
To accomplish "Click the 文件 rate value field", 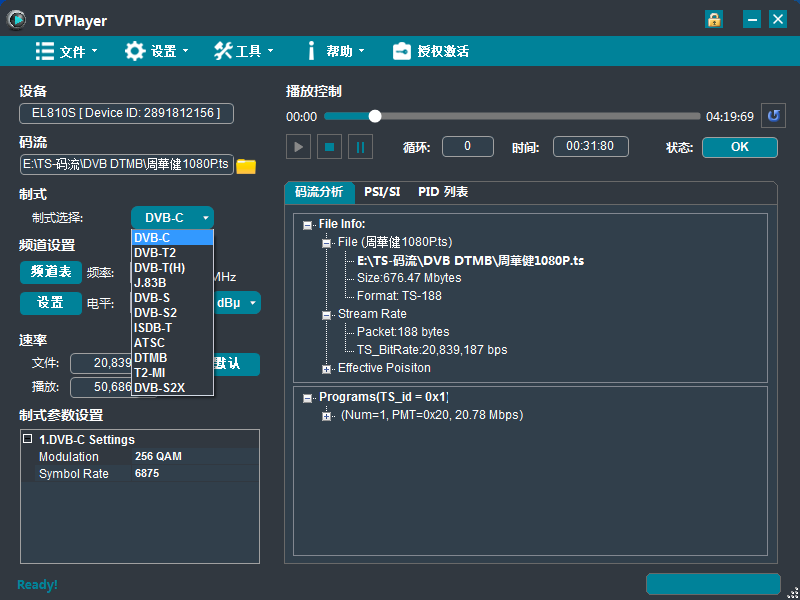I will [101, 363].
